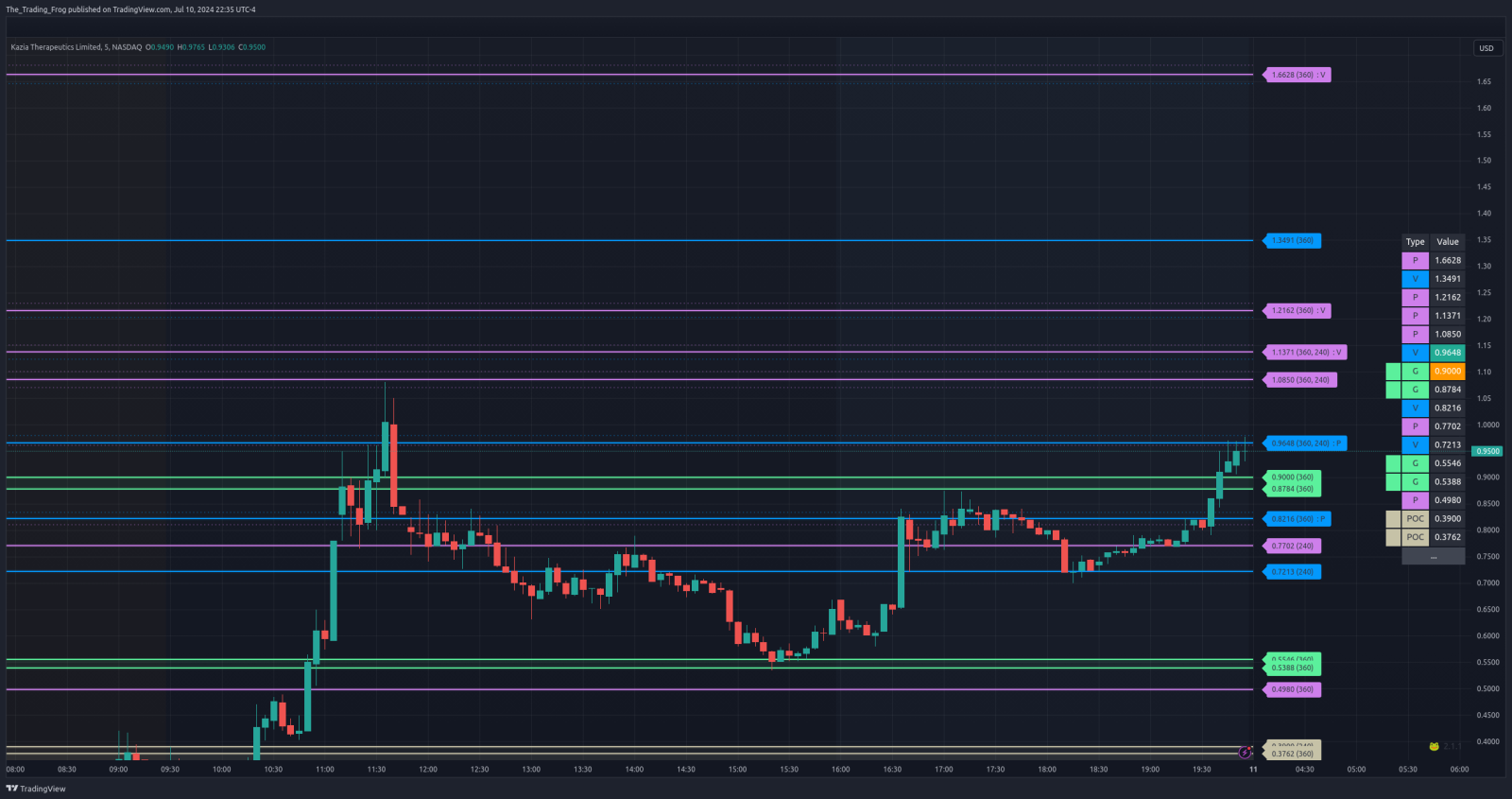The height and width of the screenshot is (799, 1512).
Task: Select the 0.5388 (360) level label
Action: click(1292, 669)
